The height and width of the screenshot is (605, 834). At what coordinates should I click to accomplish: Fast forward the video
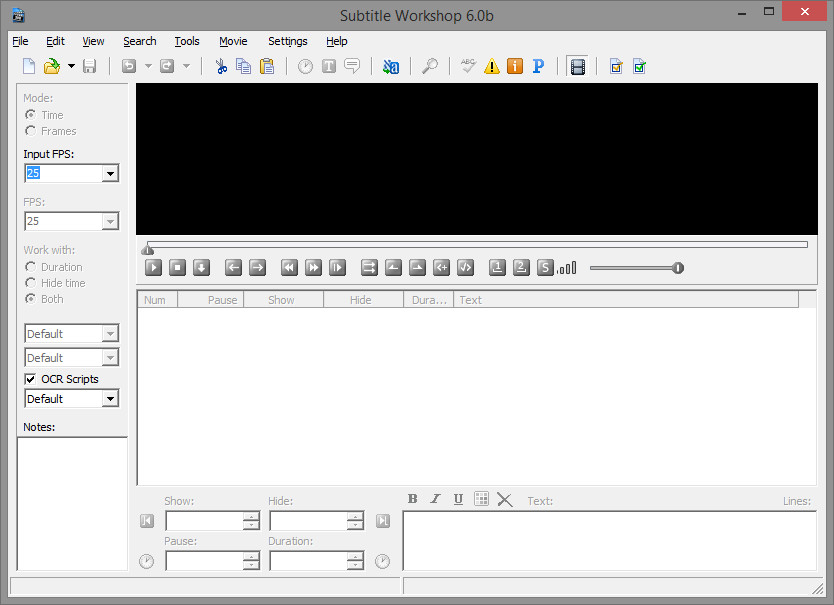313,268
